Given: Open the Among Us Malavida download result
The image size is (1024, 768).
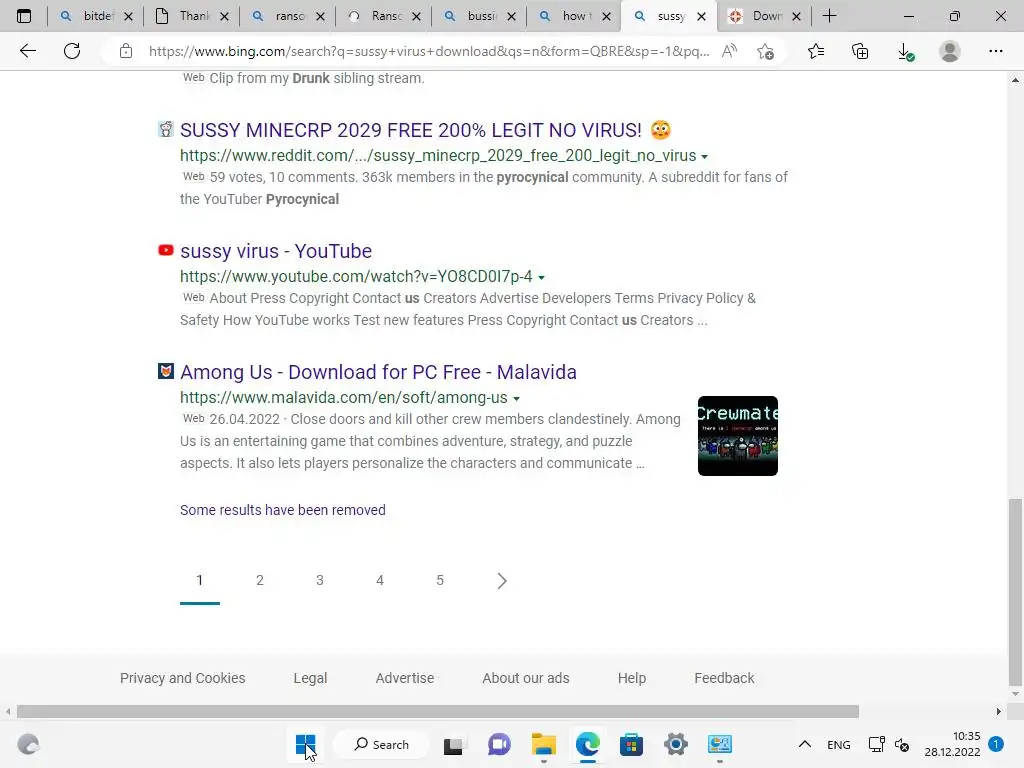Looking at the screenshot, I should pyautogui.click(x=378, y=372).
